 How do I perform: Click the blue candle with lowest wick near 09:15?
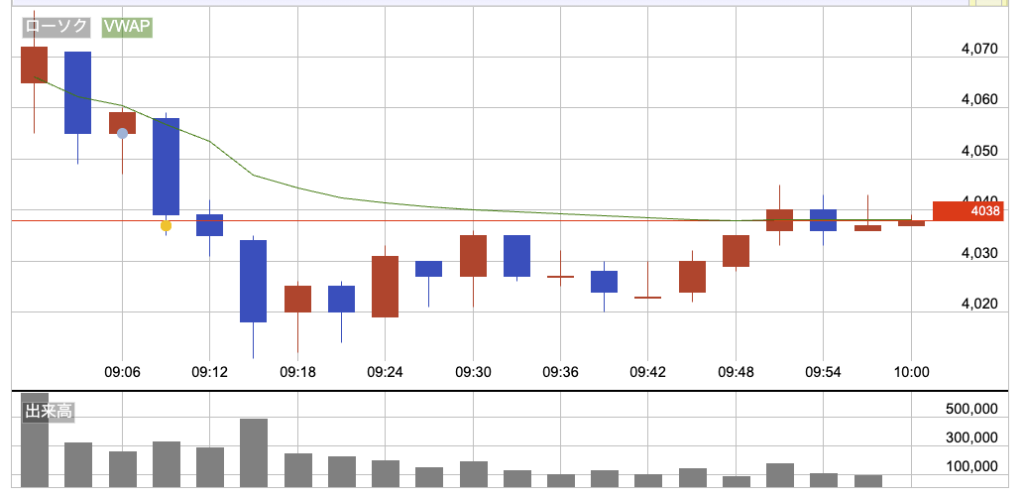[253, 280]
